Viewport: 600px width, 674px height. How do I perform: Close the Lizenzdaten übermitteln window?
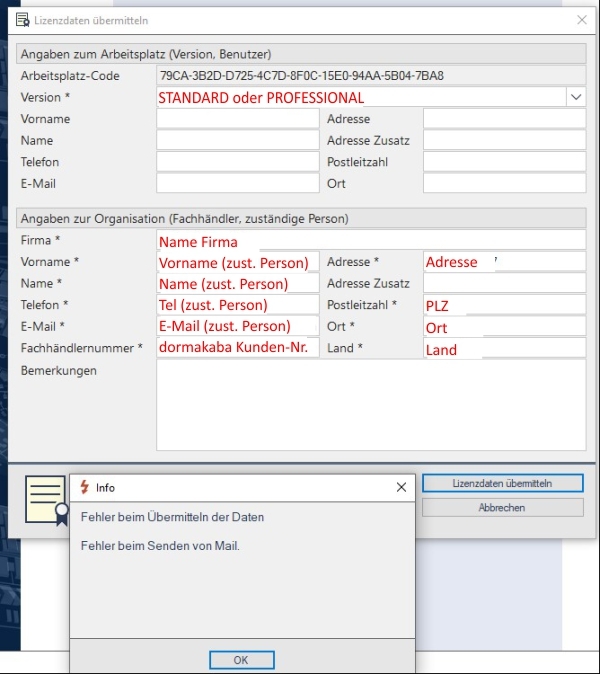pyautogui.click(x=582, y=19)
